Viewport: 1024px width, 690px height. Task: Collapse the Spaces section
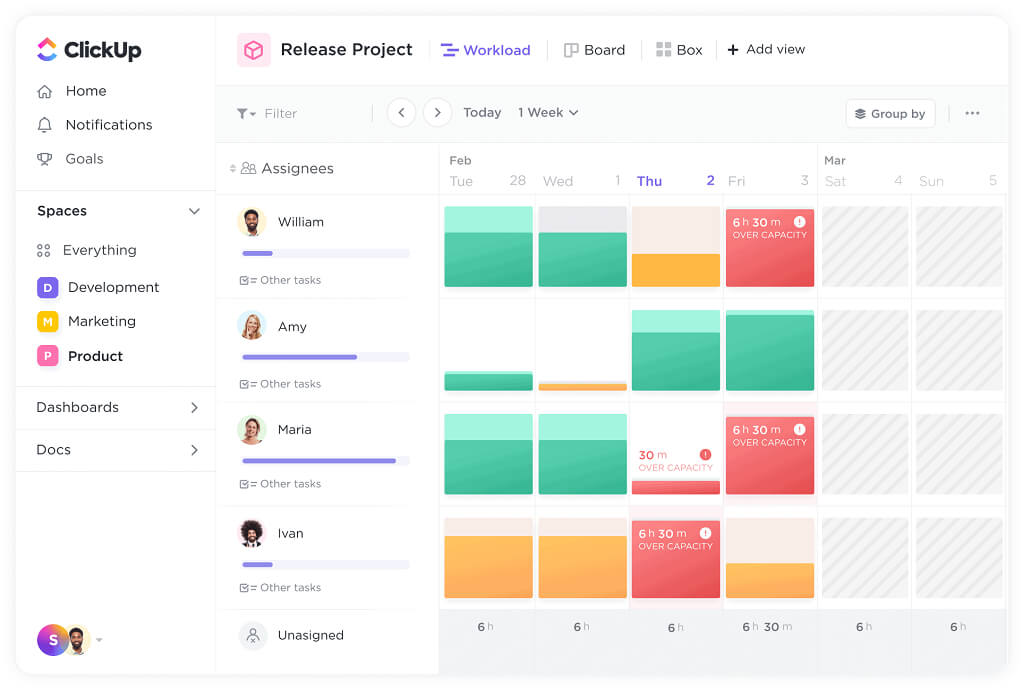point(194,211)
